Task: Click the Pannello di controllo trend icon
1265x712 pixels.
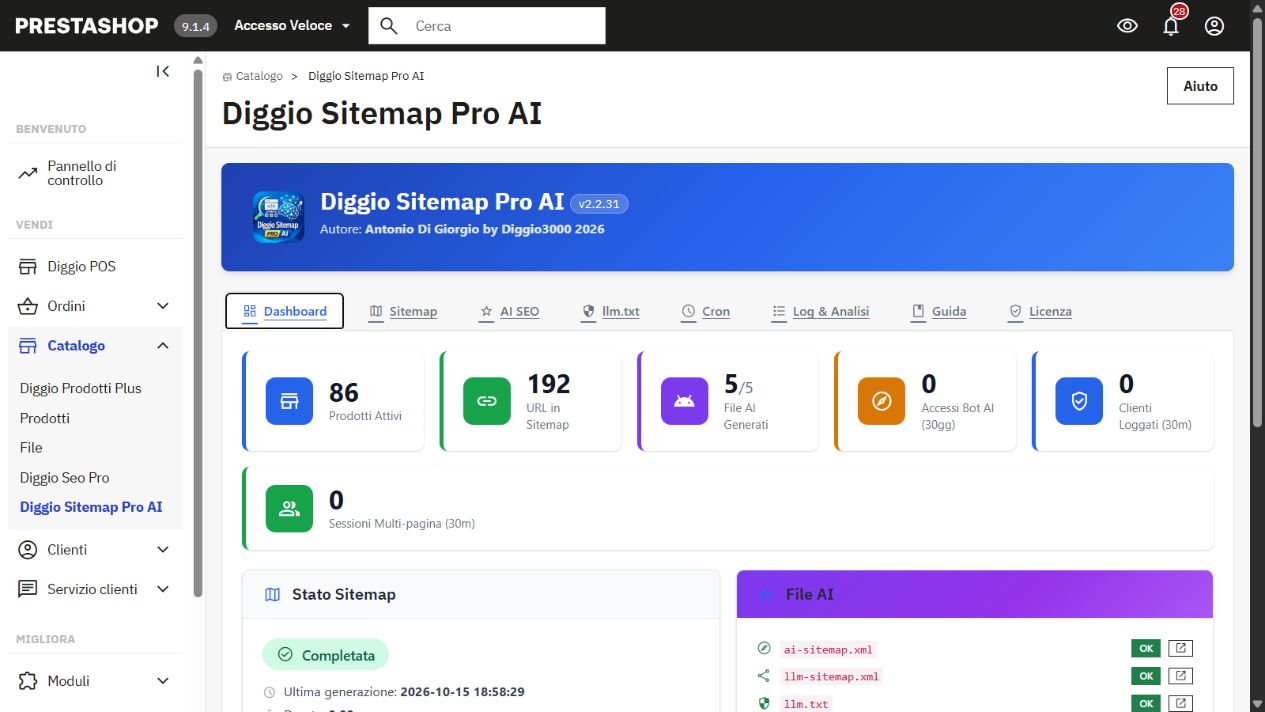Action: (x=28, y=174)
